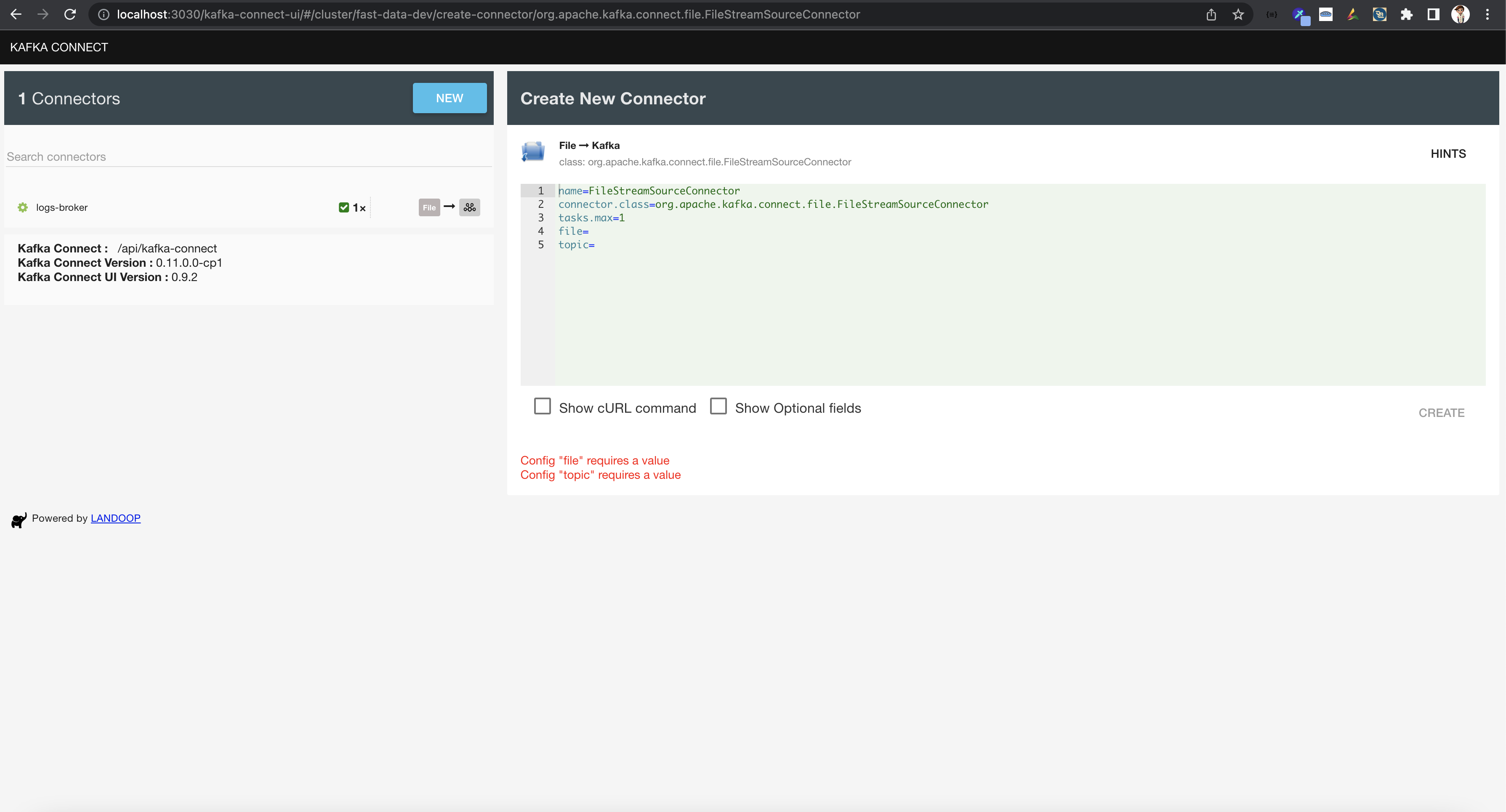Image resolution: width=1506 pixels, height=812 pixels.
Task: Share this page via share icon
Action: click(1211, 15)
